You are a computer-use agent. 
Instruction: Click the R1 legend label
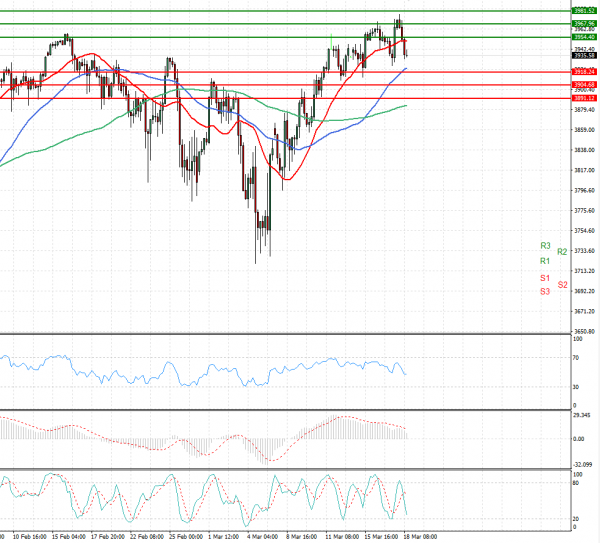(x=545, y=261)
